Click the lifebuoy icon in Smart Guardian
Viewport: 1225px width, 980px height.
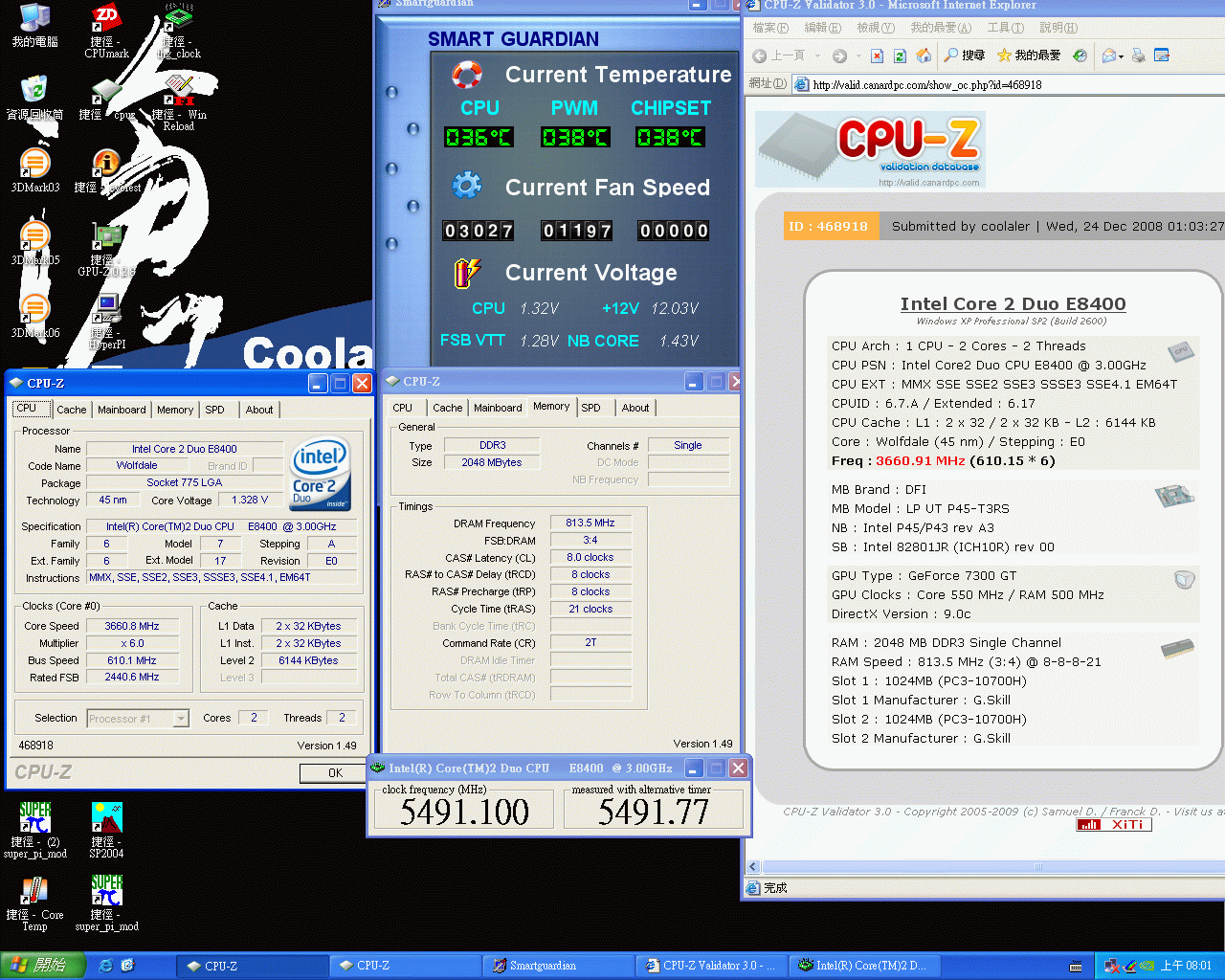(x=467, y=75)
